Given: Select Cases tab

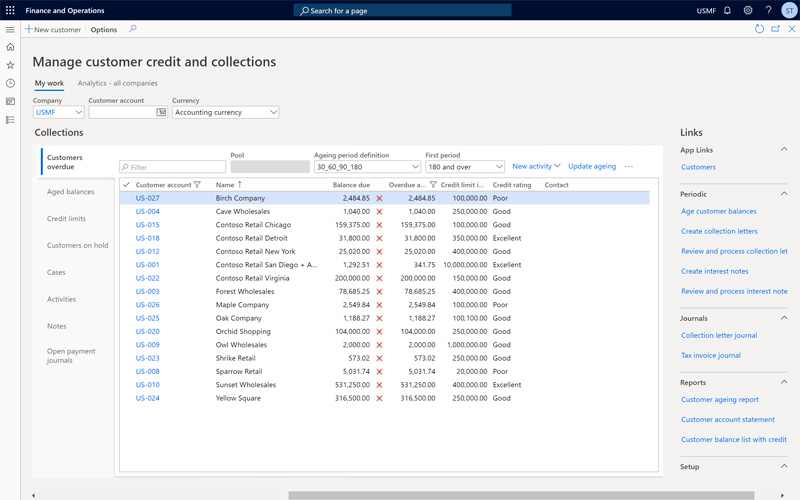Looking at the screenshot, I should [56, 272].
